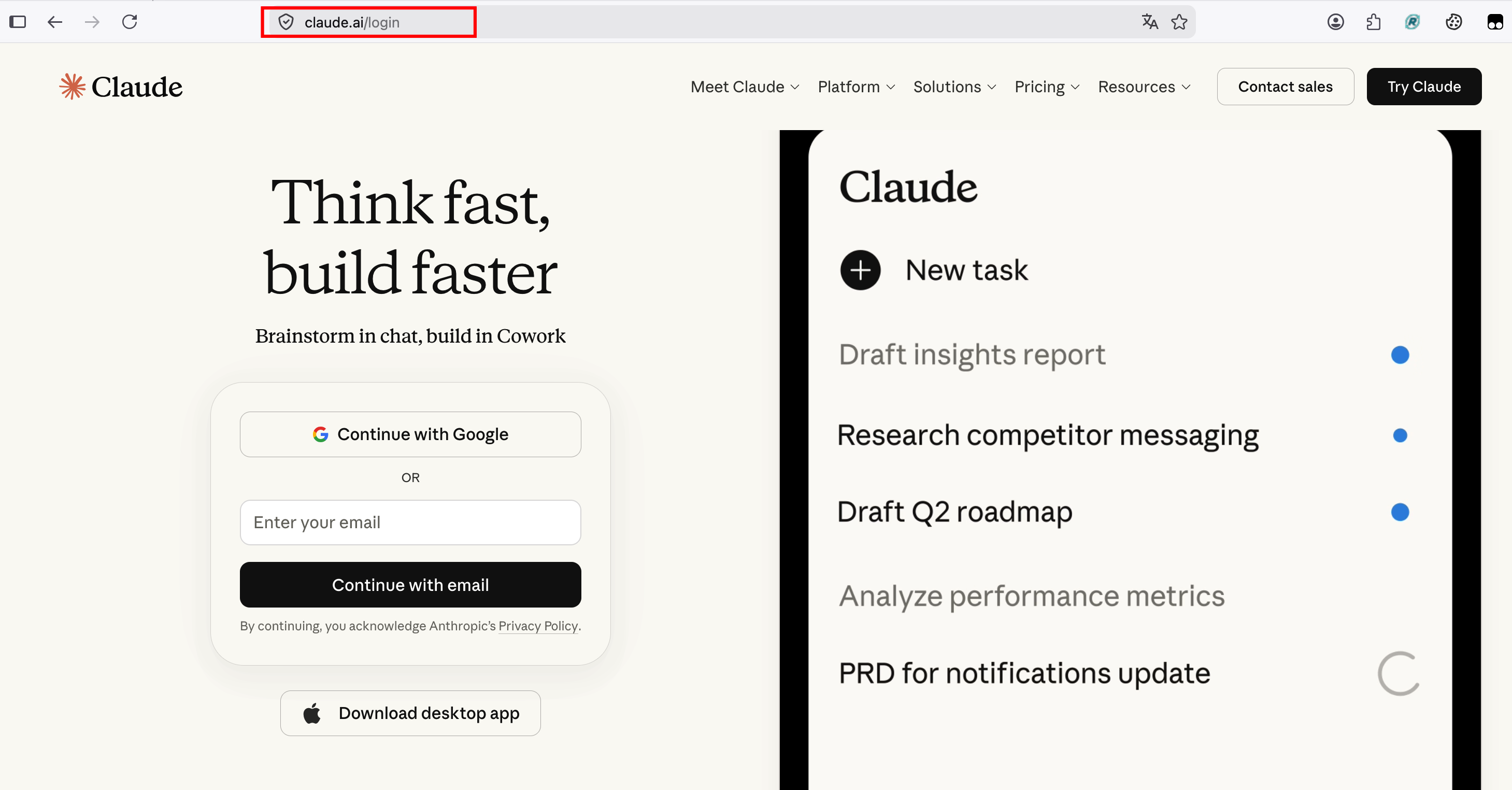
Task: Open site security shield icon in address bar
Action: pyautogui.click(x=286, y=22)
